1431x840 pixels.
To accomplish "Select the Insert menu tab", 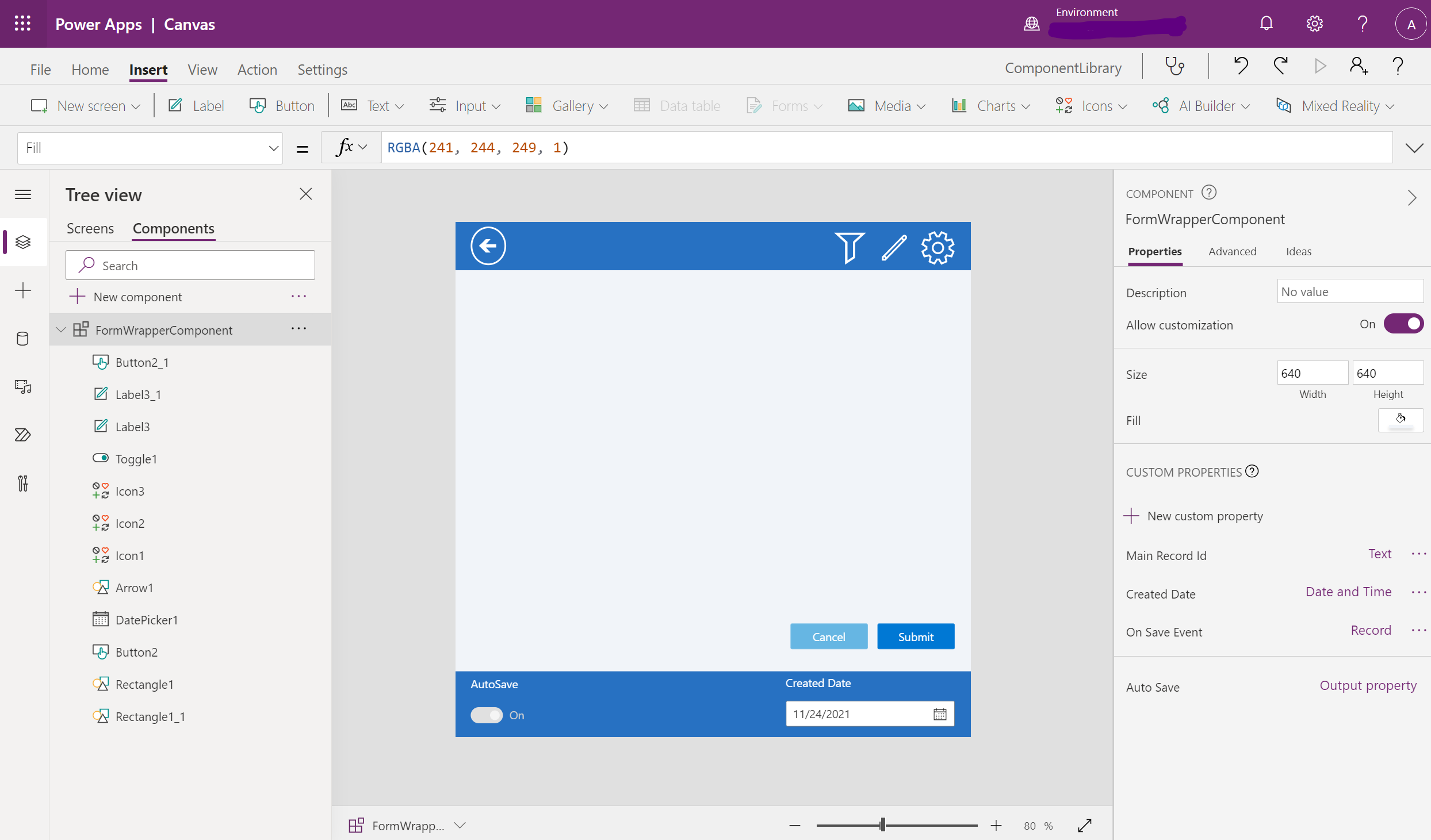I will click(148, 68).
